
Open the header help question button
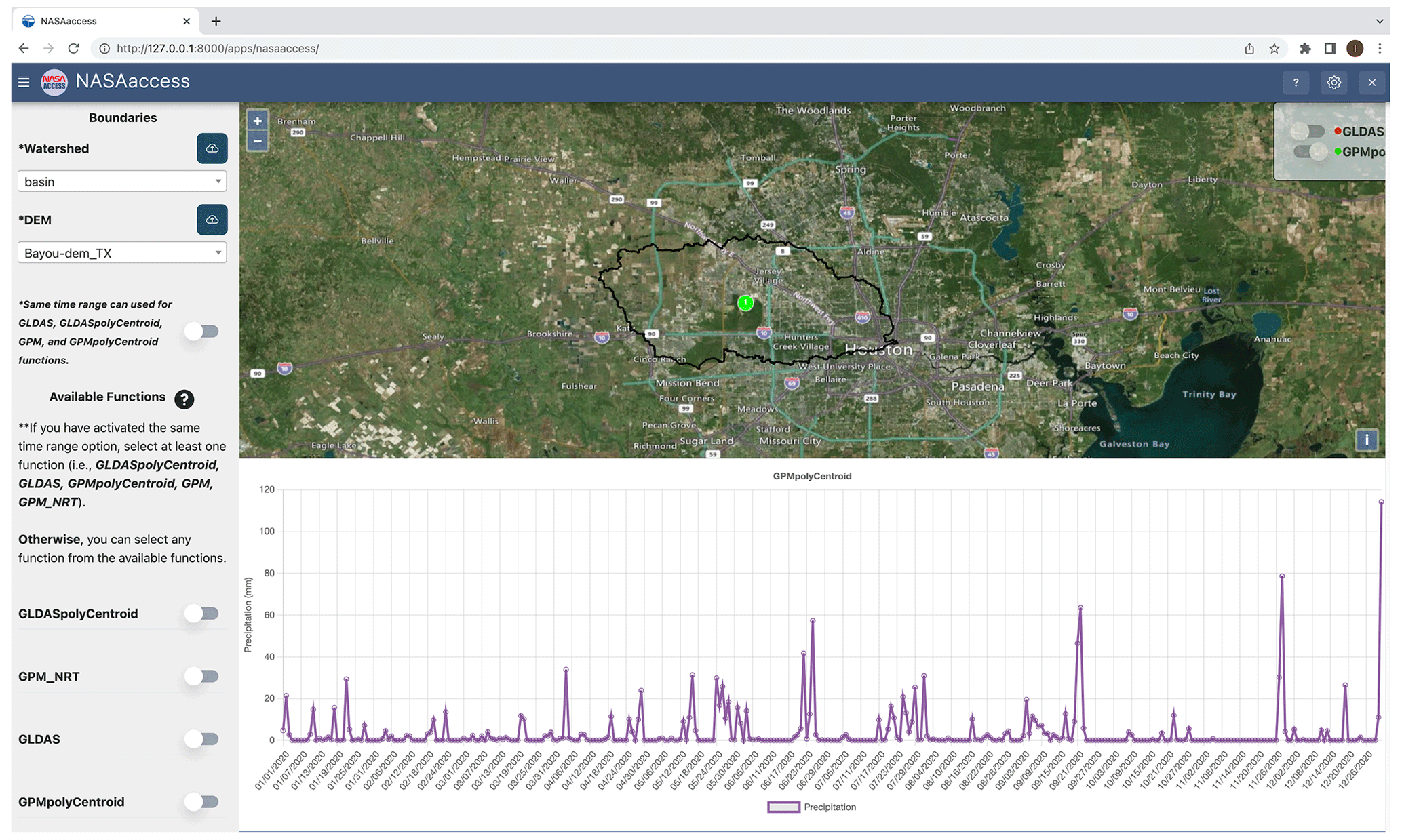click(x=1296, y=83)
